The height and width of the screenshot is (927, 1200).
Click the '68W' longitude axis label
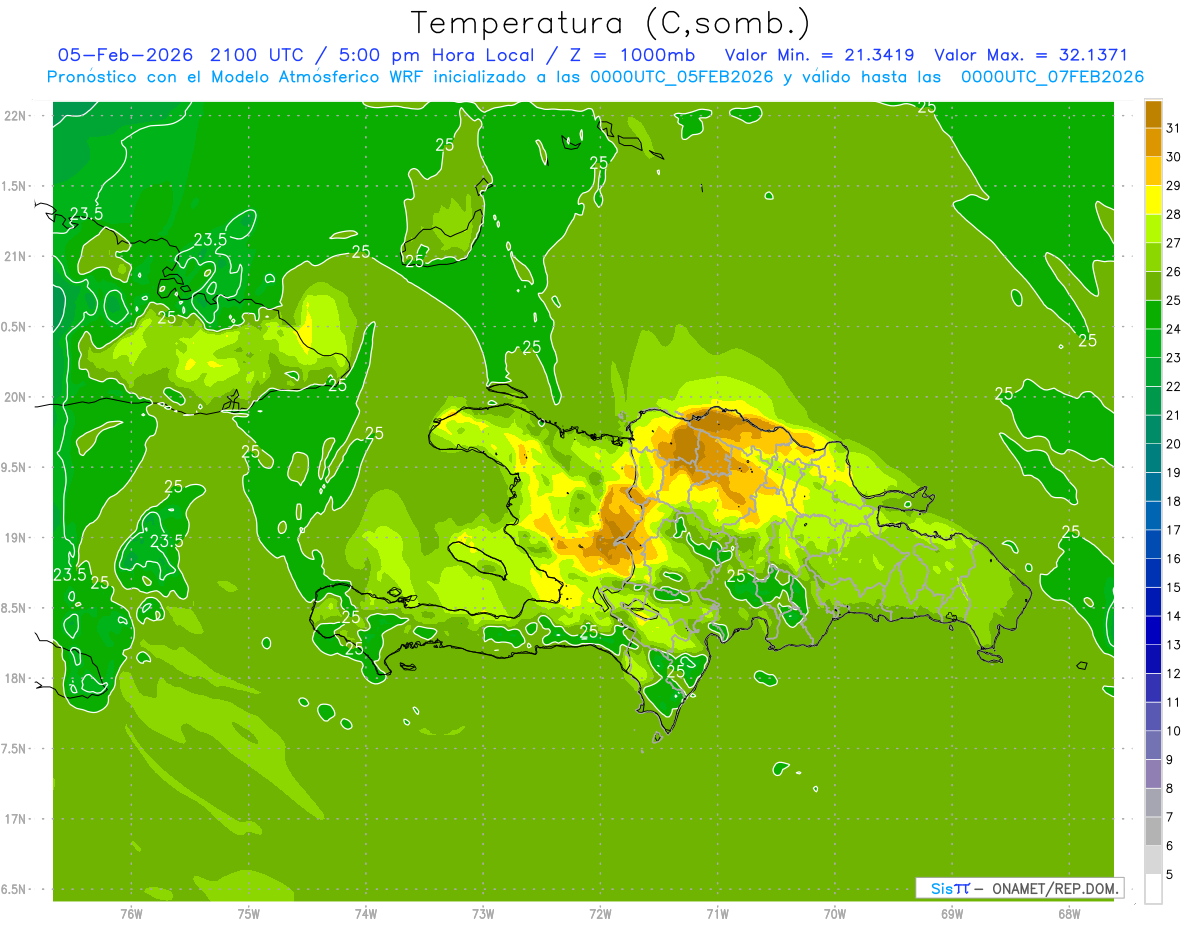(x=1069, y=913)
